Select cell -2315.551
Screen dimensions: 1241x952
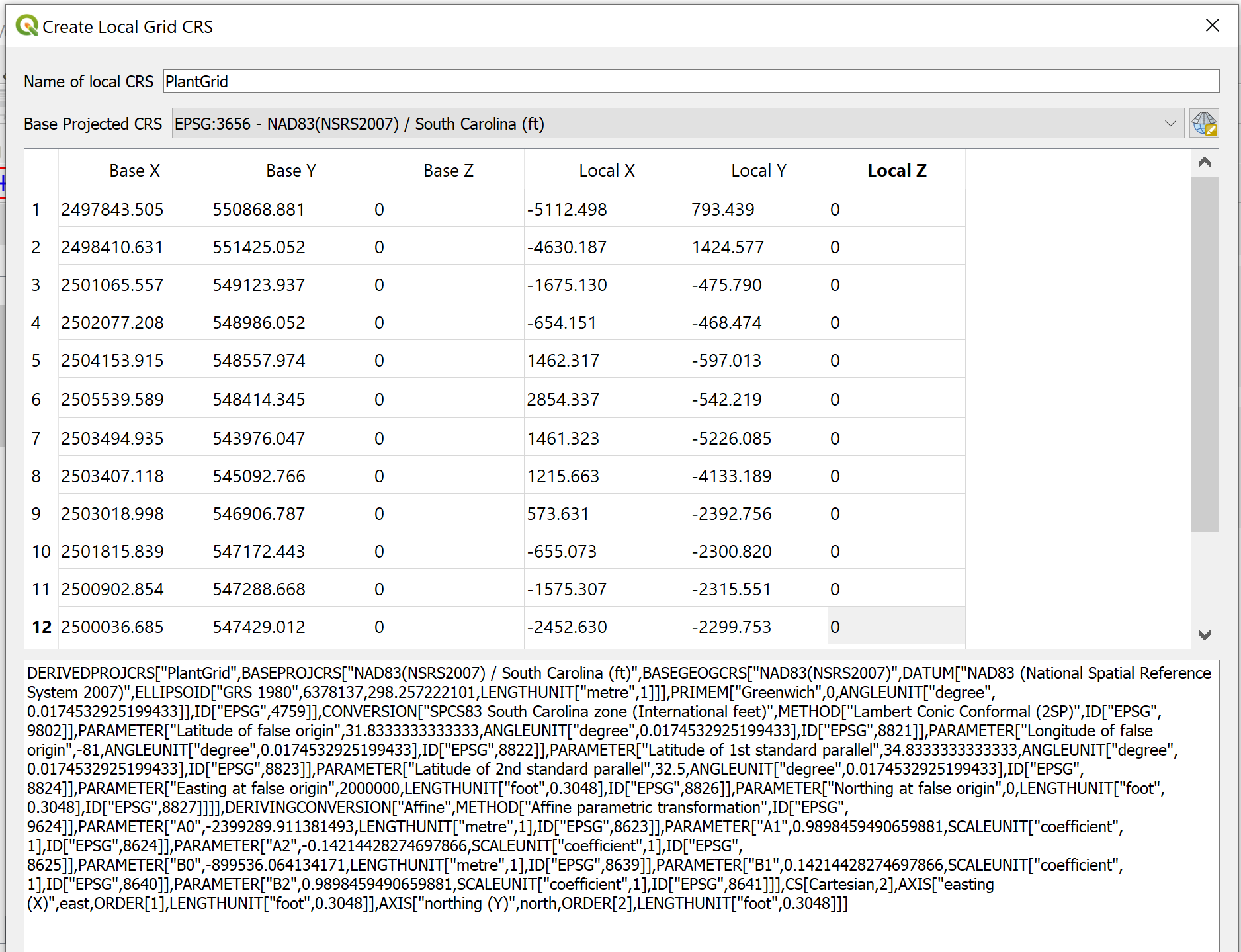coord(758,589)
